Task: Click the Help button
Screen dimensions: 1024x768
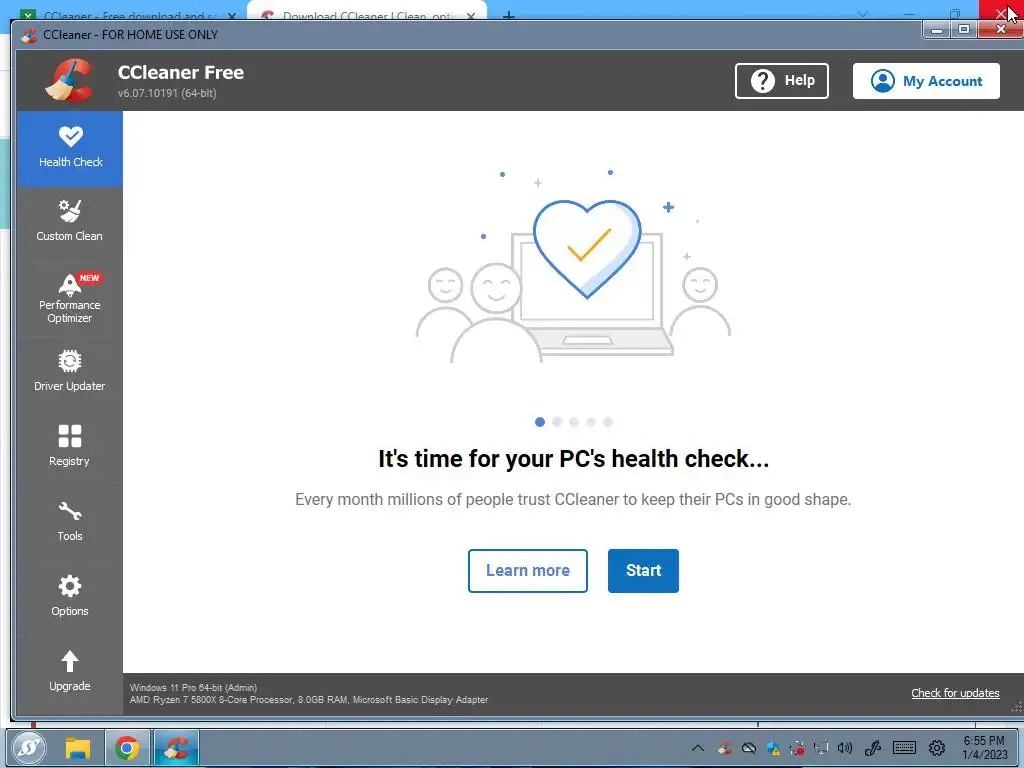Action: [x=782, y=81]
